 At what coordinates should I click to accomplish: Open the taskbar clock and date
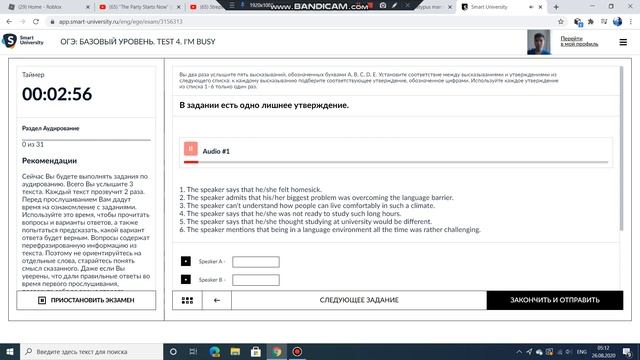coord(603,352)
